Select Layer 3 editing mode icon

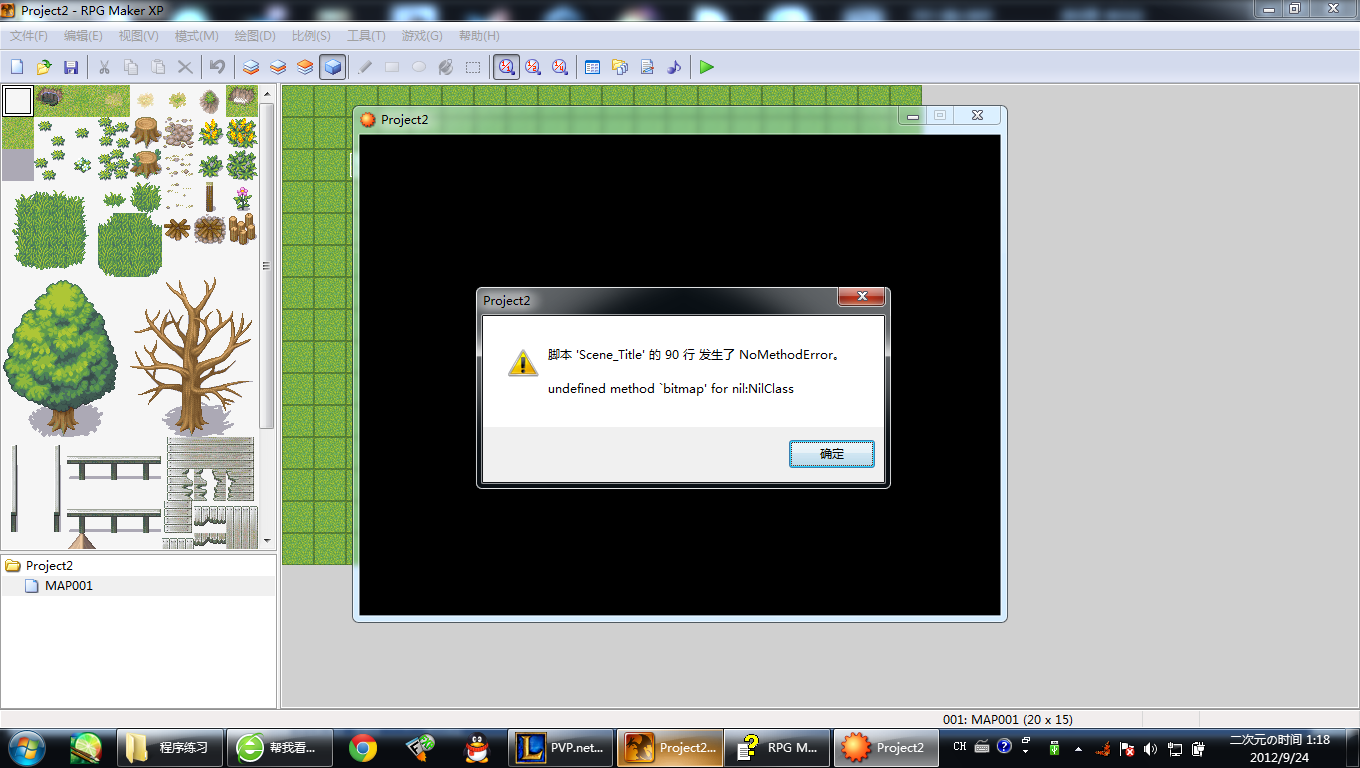pos(305,67)
